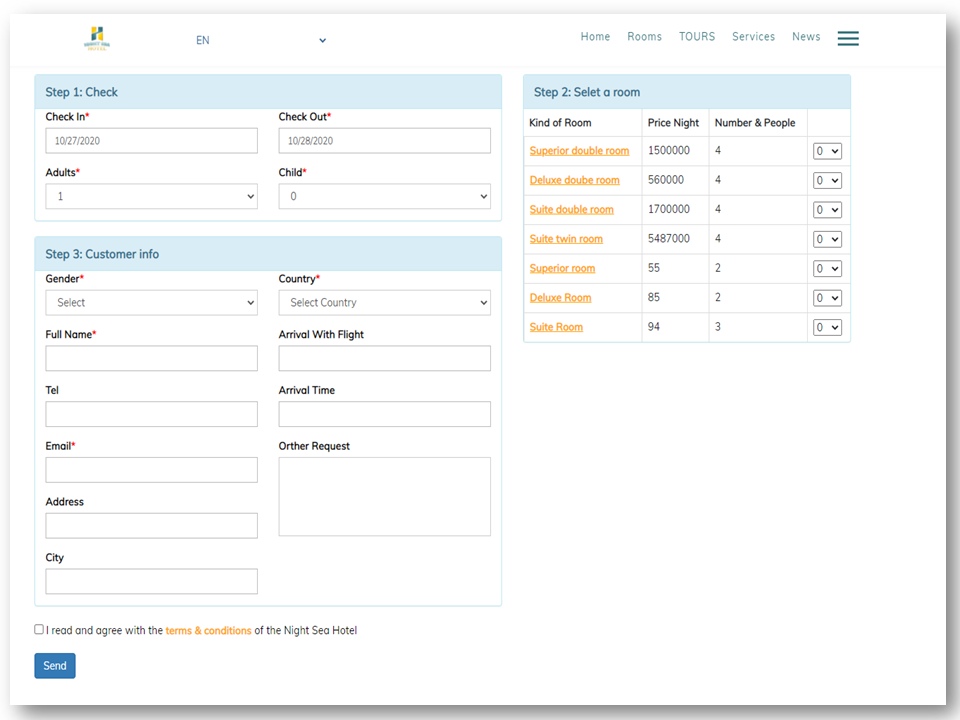
Task: Tick the terms and conditions agreement checkbox
Action: (x=39, y=630)
